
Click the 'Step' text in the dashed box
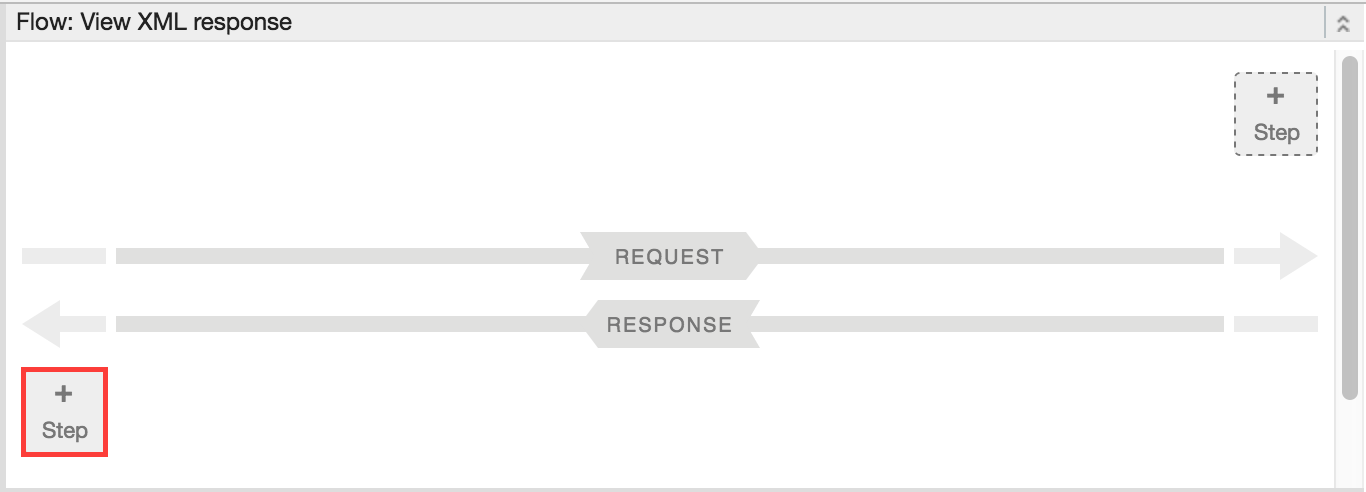[1276, 132]
